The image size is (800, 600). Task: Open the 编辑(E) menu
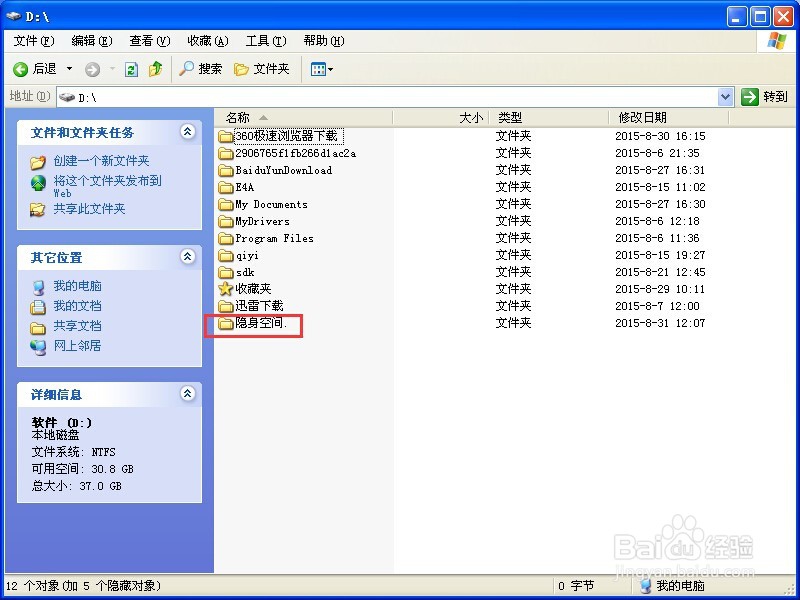92,41
